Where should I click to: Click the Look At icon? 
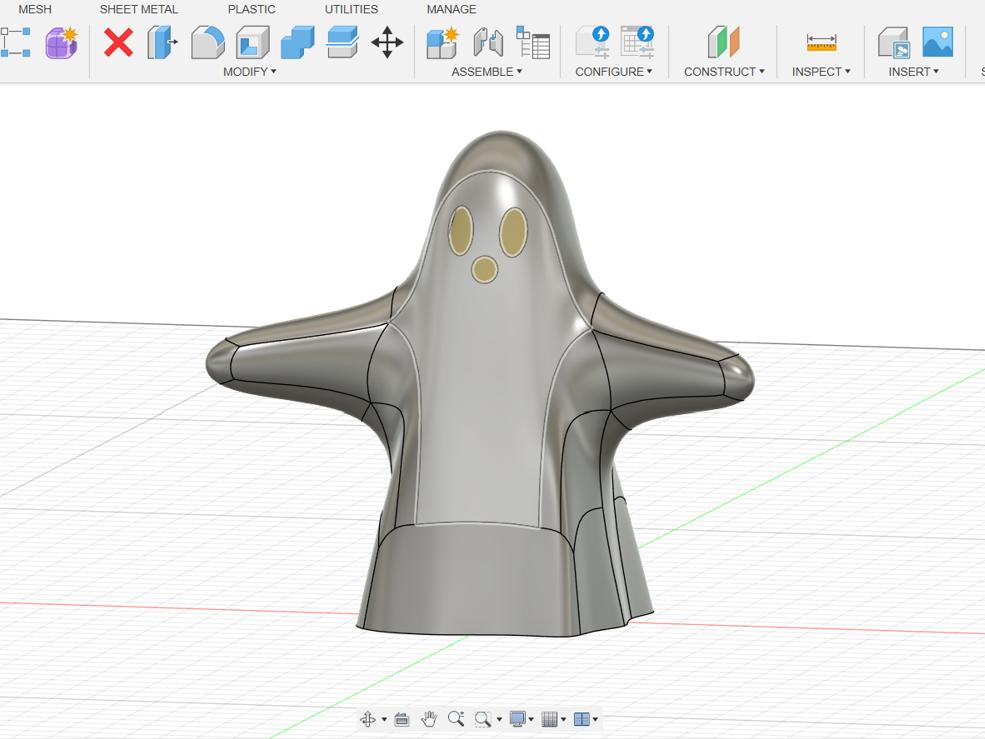coord(401,719)
